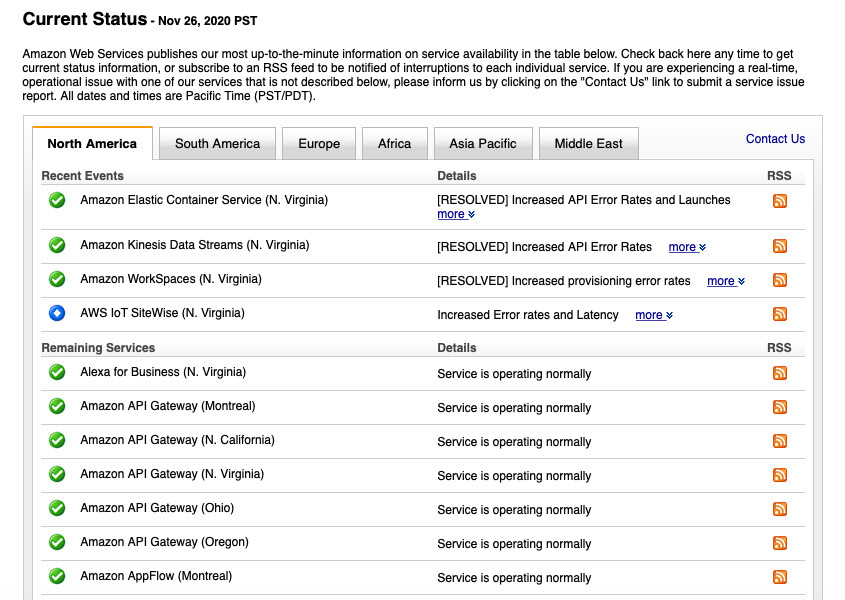The width and height of the screenshot is (845, 600).
Task: Click green status icon for API Gateway Ohio
Action: [57, 508]
